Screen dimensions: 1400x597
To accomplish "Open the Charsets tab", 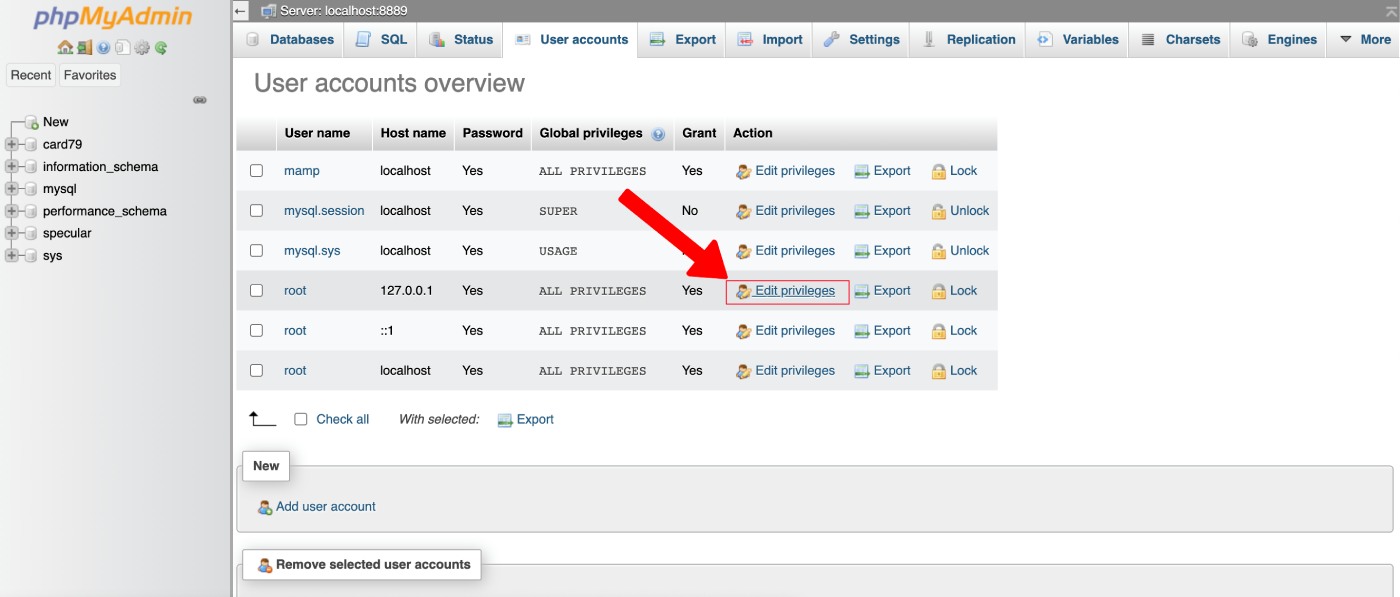I will (1180, 40).
